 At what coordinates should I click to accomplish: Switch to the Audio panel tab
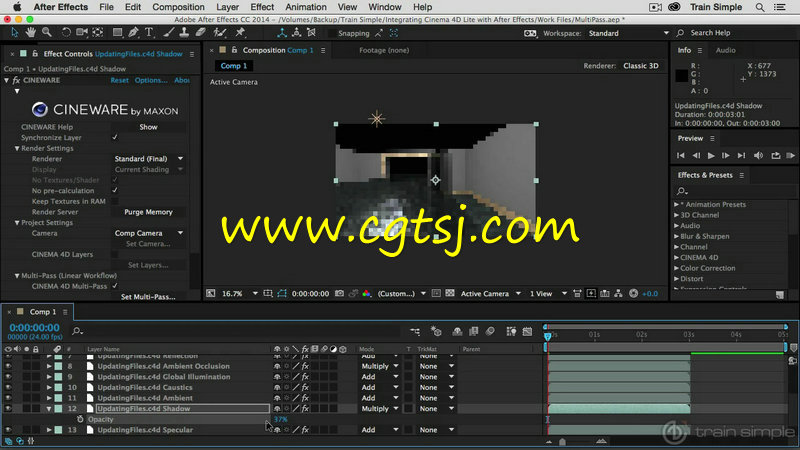[x=725, y=50]
